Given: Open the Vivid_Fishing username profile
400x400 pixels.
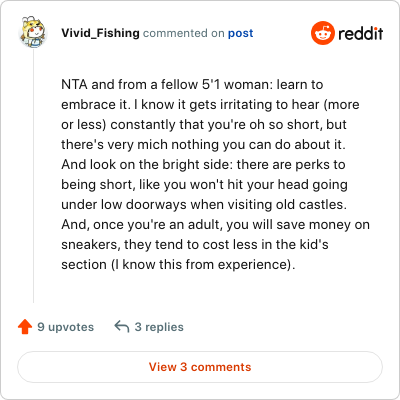Looking at the screenshot, I should pyautogui.click(x=100, y=33).
